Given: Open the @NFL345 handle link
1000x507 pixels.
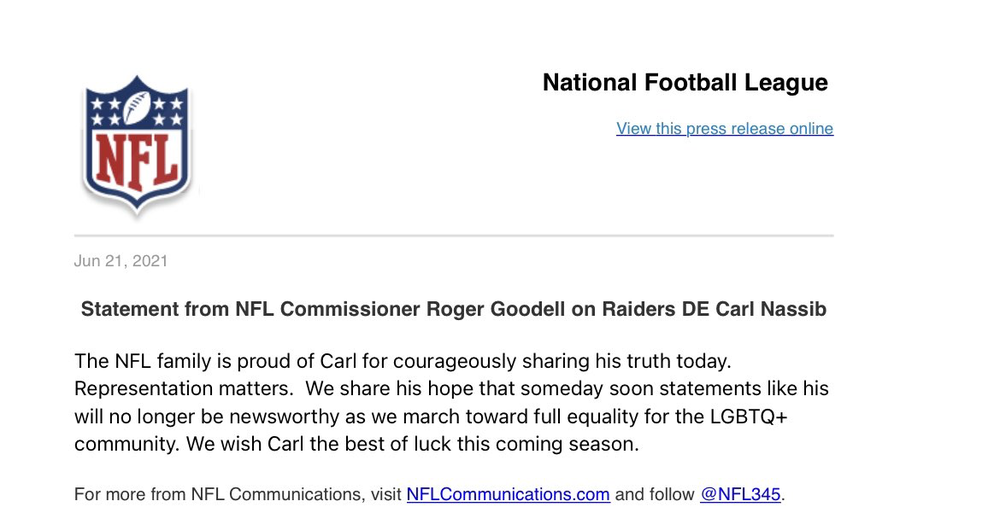Looking at the screenshot, I should 740,494.
